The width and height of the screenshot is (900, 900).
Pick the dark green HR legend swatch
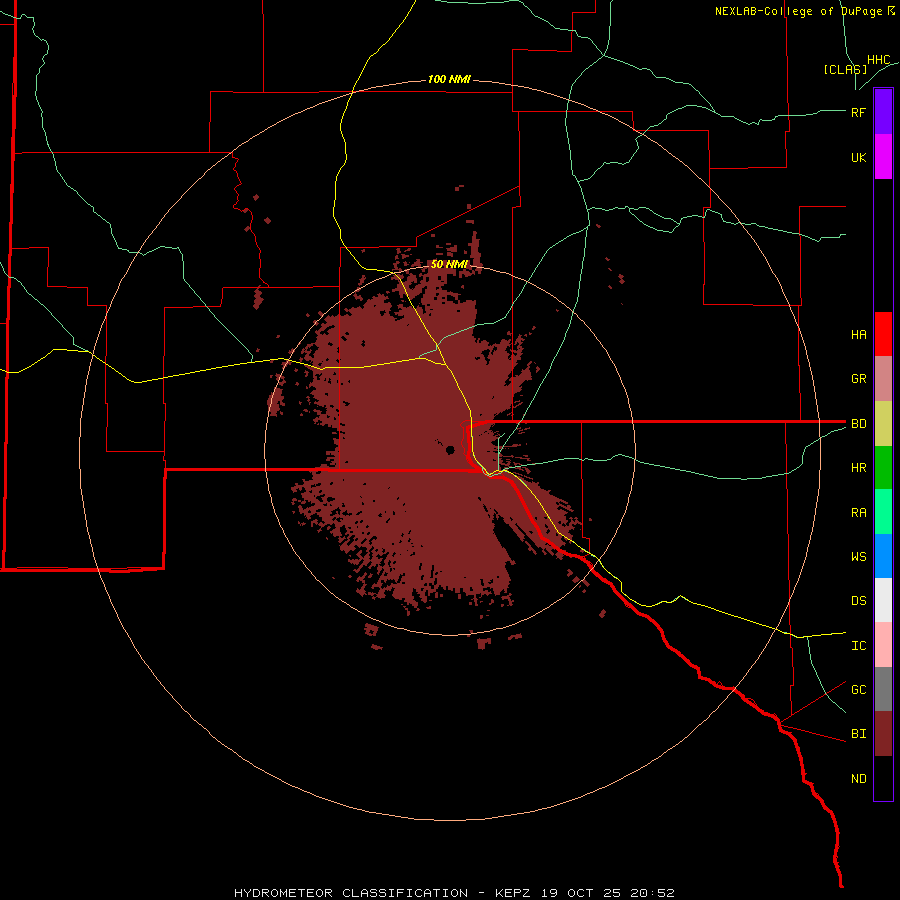(883, 468)
